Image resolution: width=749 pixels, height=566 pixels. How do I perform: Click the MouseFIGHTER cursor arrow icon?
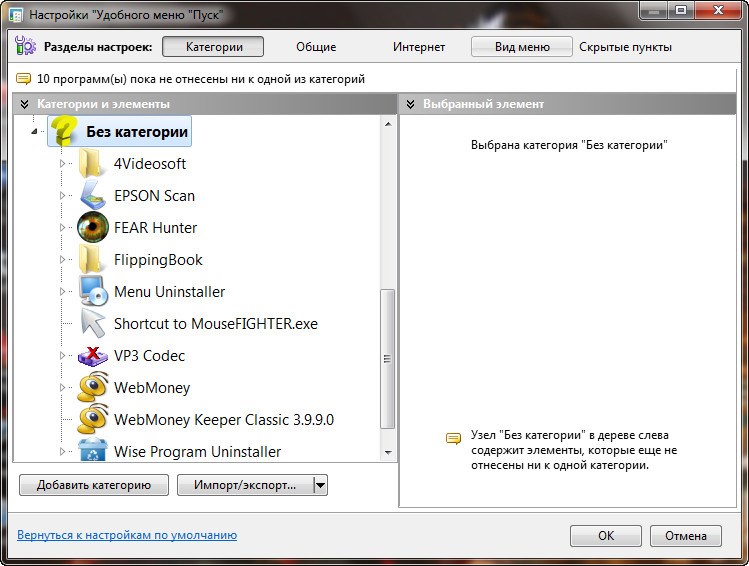[x=92, y=324]
